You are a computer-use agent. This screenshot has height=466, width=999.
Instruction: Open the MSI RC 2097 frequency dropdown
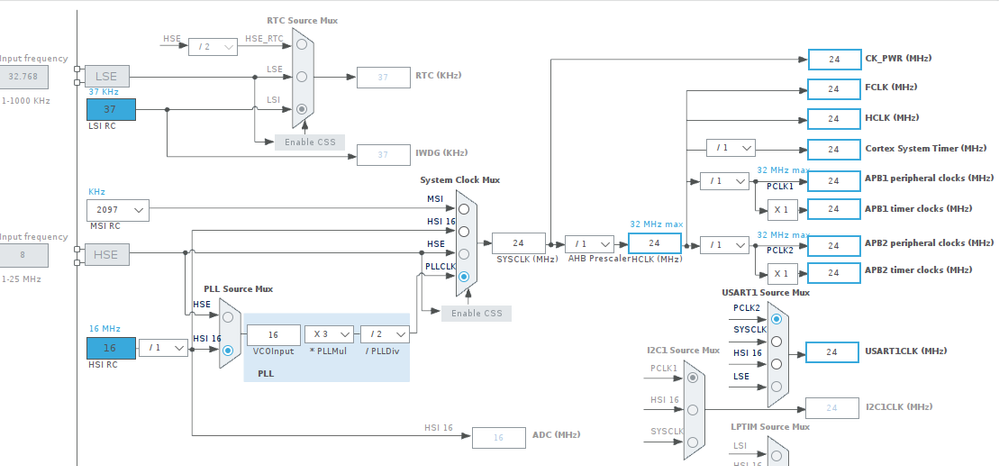point(118,209)
